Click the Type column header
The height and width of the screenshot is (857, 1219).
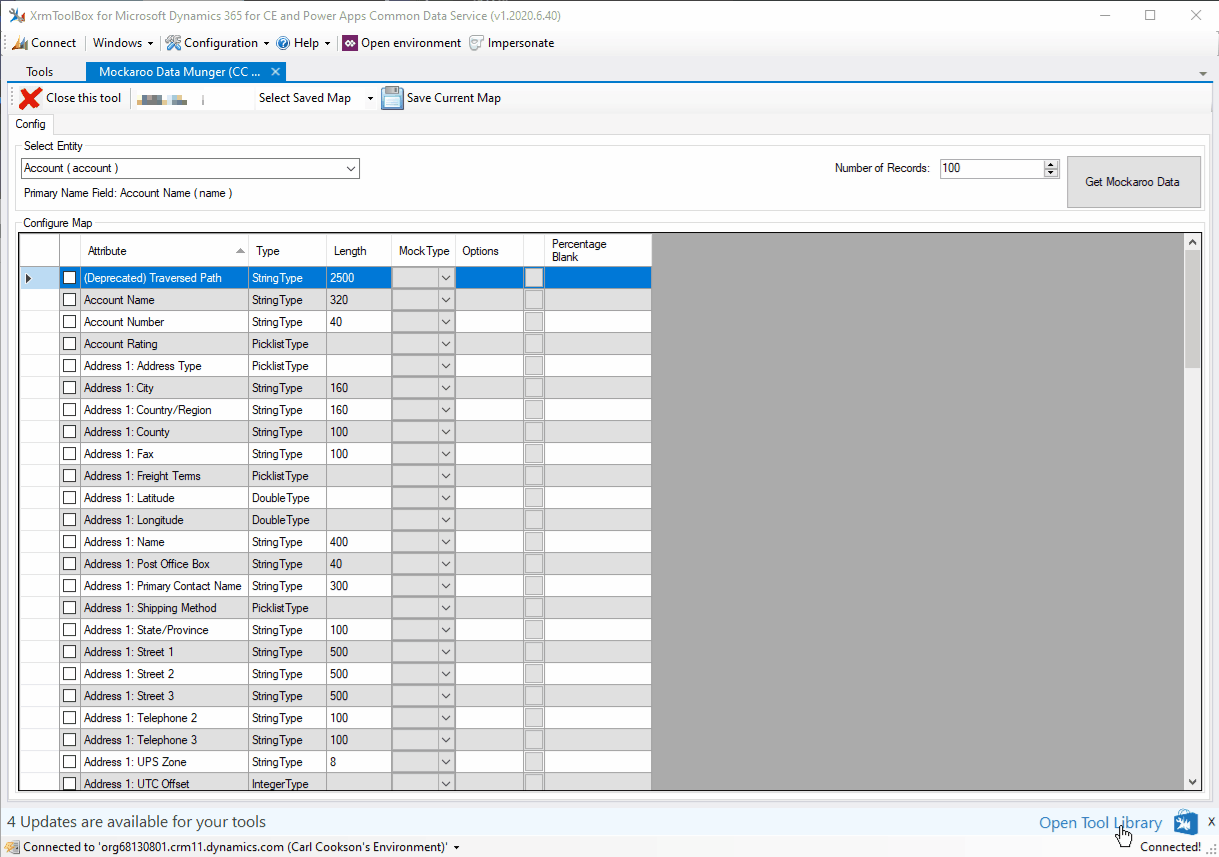click(288, 251)
